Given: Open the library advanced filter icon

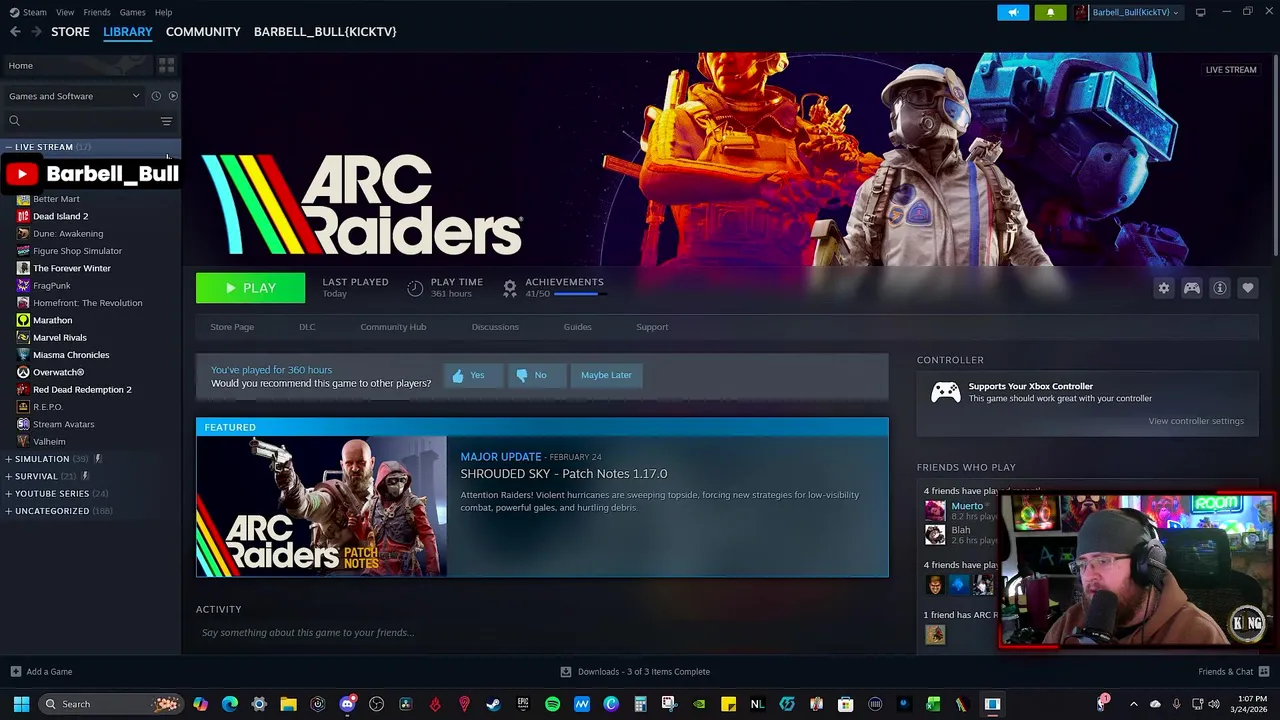Looking at the screenshot, I should point(167,121).
